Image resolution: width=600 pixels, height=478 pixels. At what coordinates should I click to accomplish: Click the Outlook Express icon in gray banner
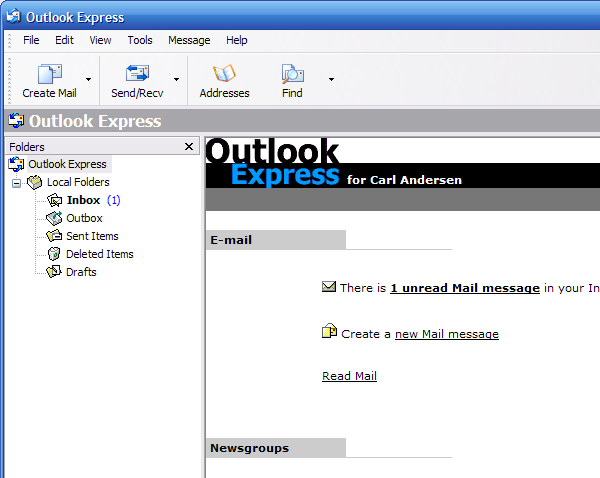click(16, 121)
